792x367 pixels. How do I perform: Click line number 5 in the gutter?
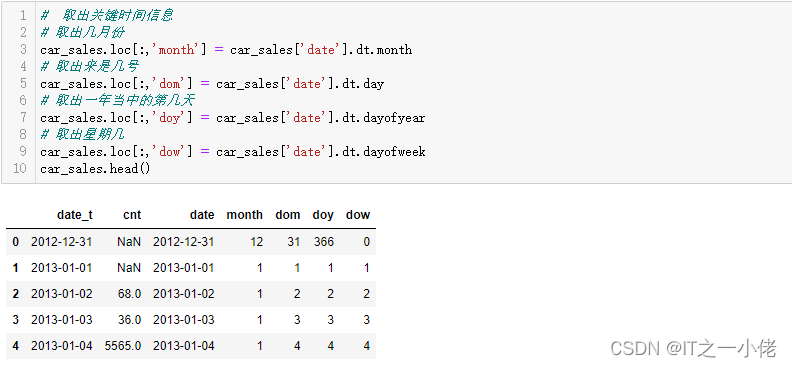click(22, 83)
